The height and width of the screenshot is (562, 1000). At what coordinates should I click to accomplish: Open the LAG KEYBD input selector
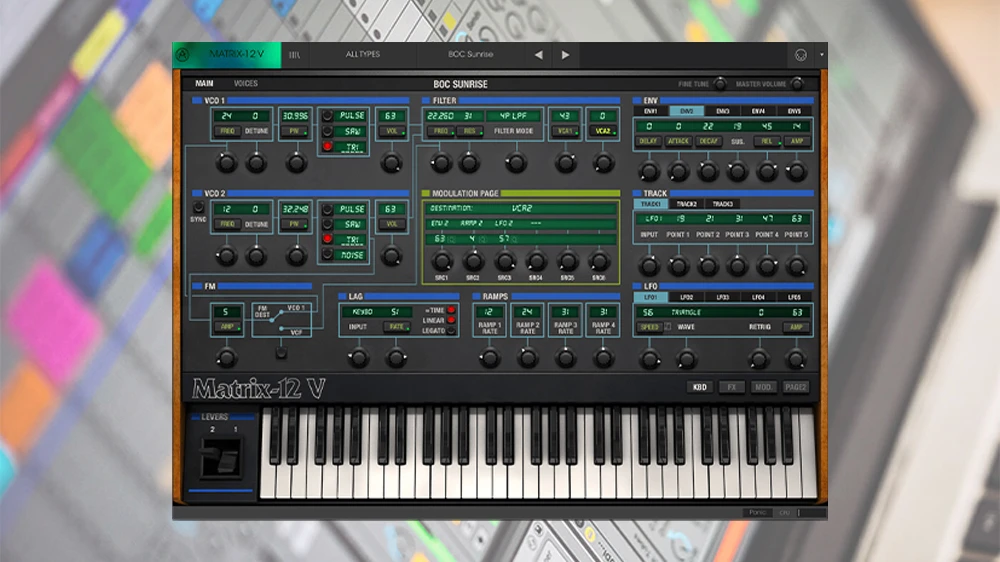coord(362,312)
